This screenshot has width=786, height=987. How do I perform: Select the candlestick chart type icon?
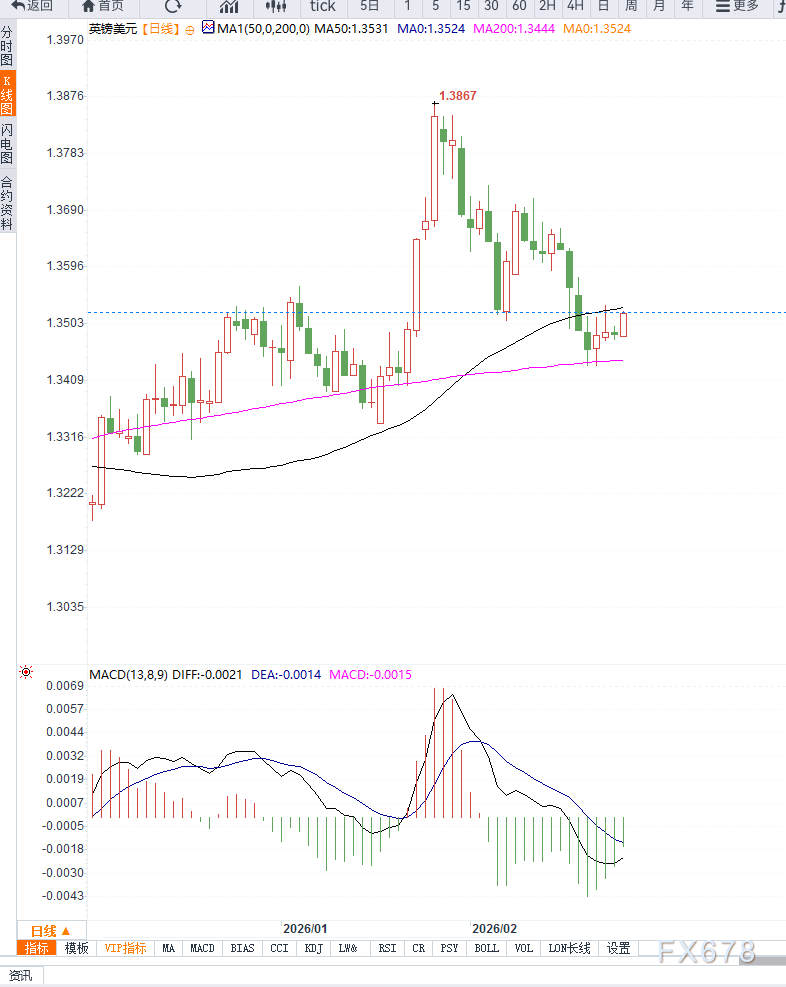tap(275, 6)
